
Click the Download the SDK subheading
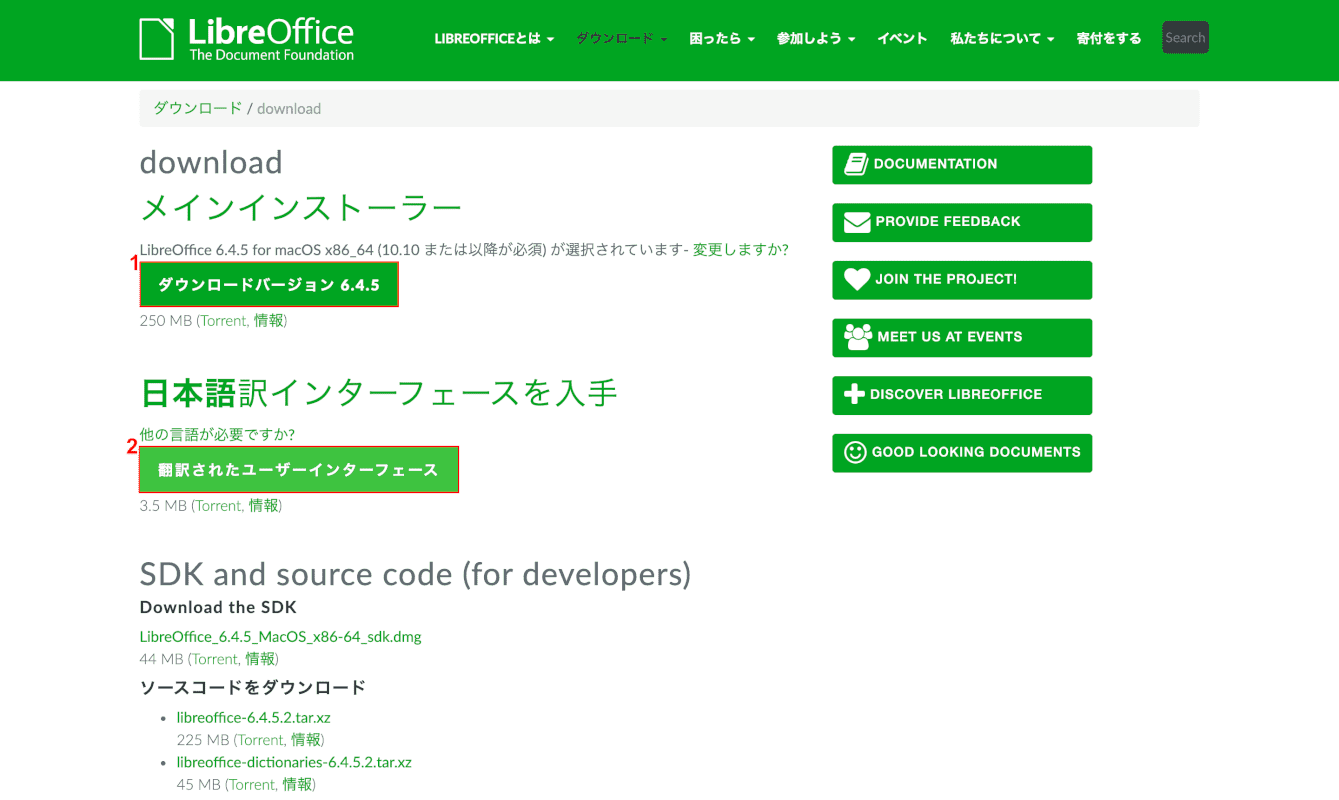[x=218, y=607]
